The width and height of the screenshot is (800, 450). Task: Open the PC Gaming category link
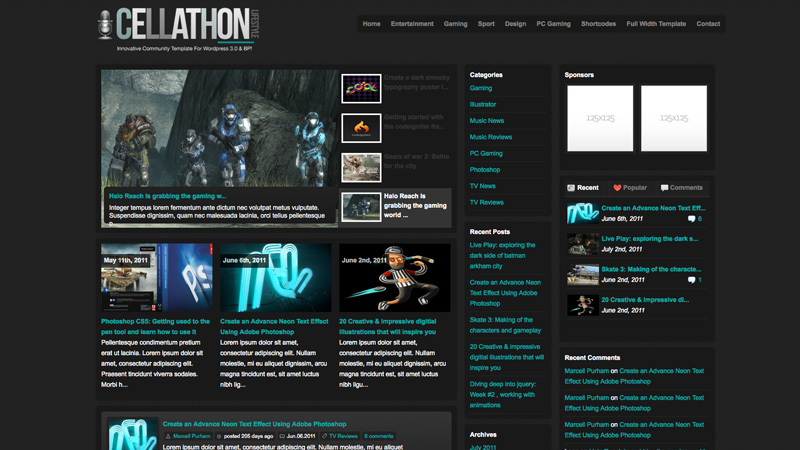pyautogui.click(x=486, y=153)
